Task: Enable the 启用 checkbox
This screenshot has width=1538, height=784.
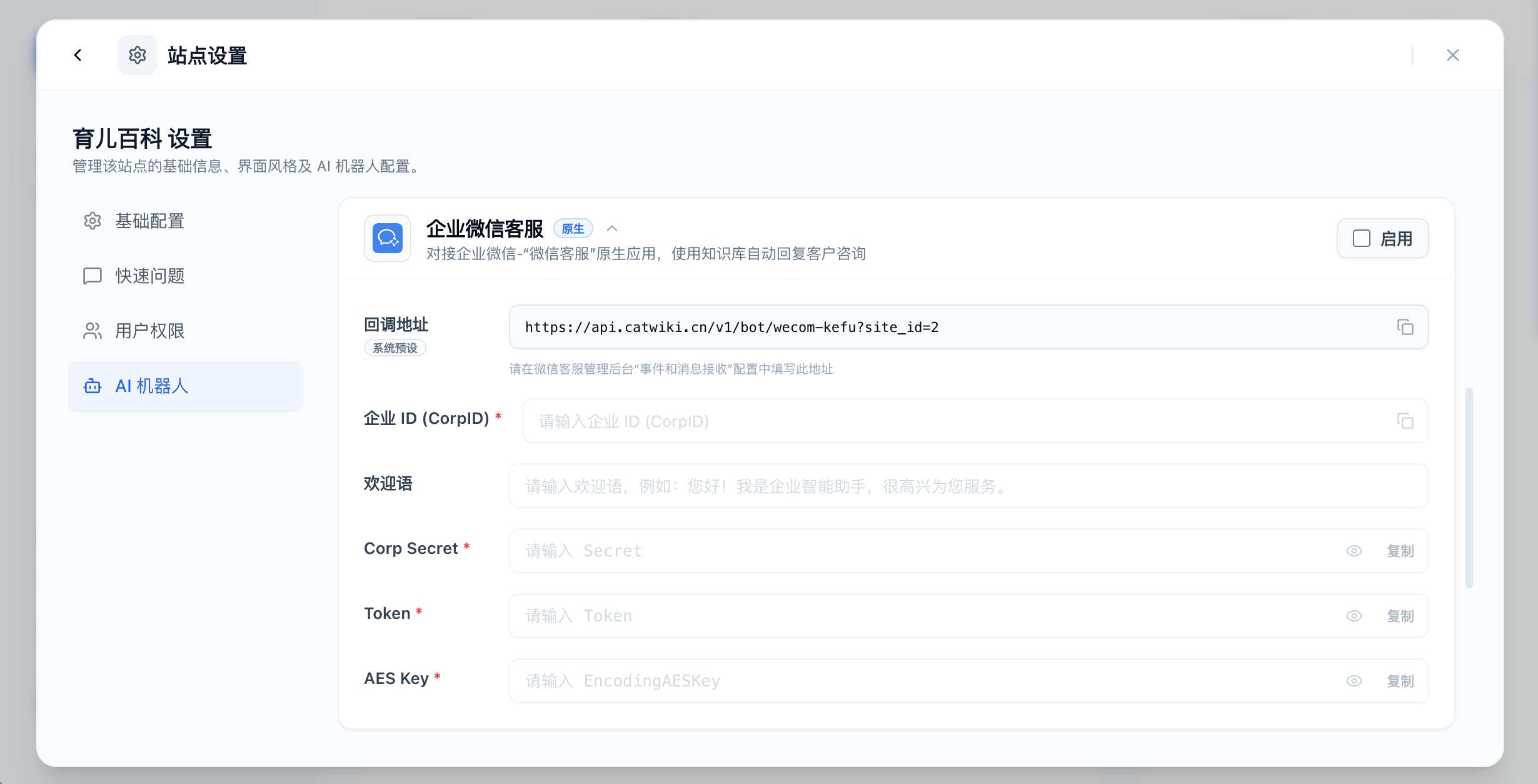Action: 1361,238
